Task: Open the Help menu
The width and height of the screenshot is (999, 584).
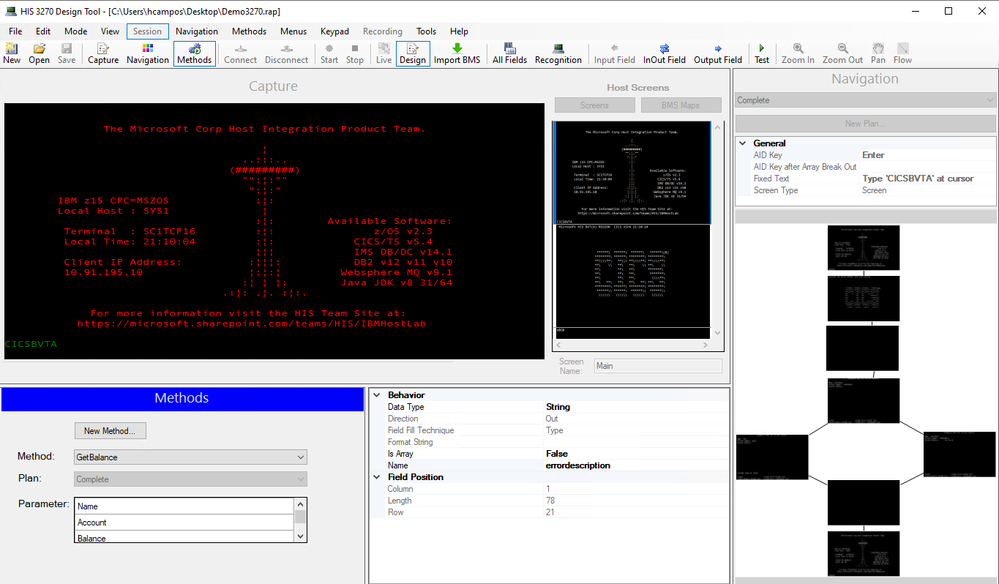Action: coord(459,31)
